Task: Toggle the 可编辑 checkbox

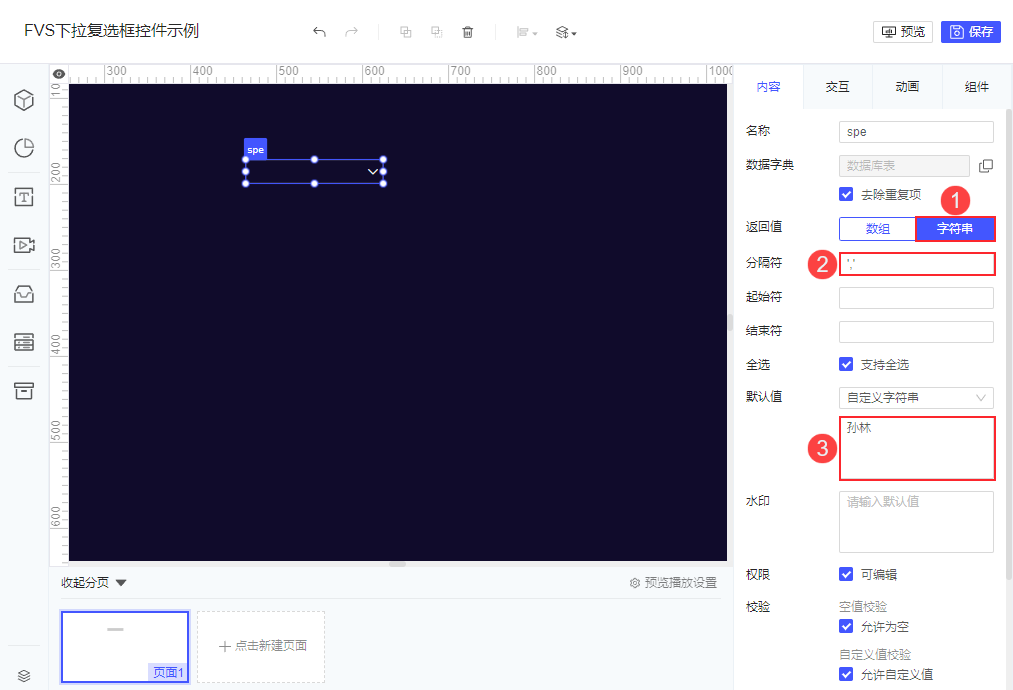Action: [x=846, y=574]
